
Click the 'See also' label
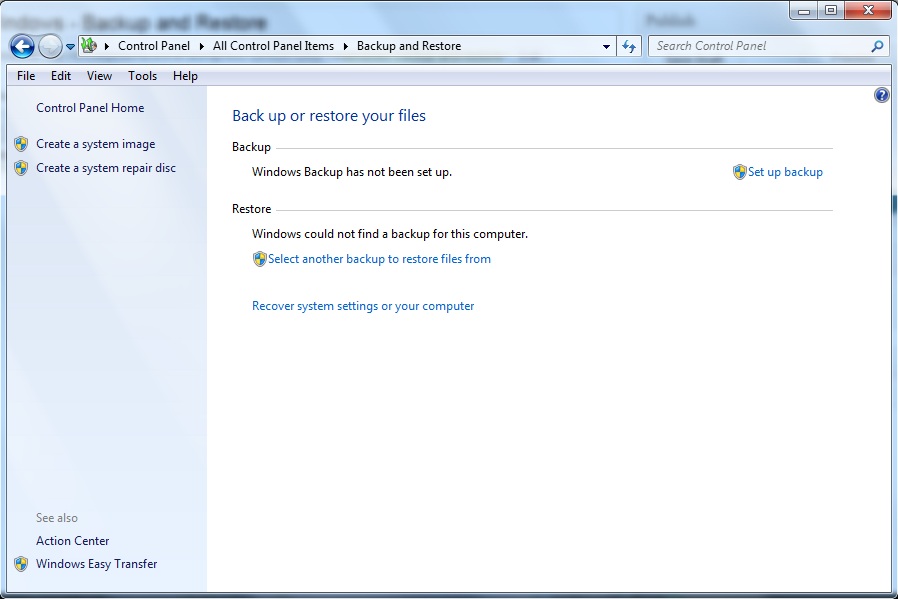coord(57,518)
